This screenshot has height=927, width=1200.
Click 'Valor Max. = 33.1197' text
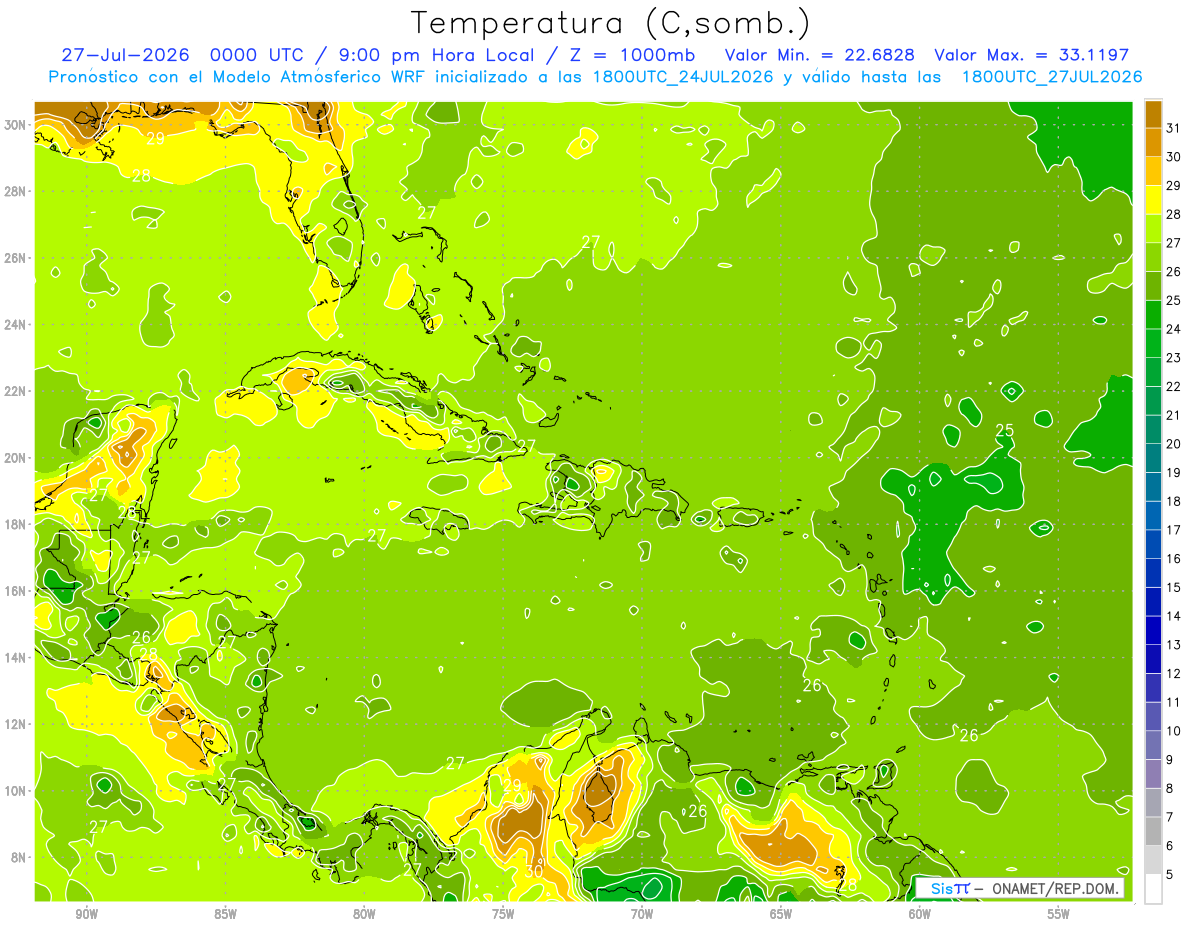pos(1032,55)
